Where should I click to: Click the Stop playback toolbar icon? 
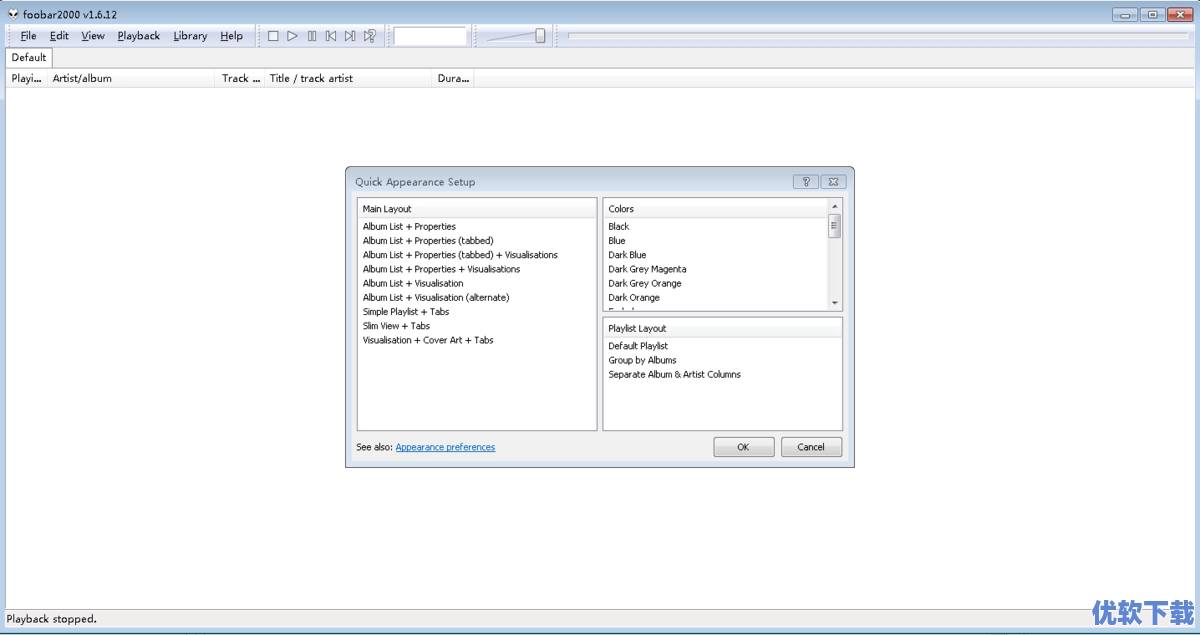pos(273,36)
